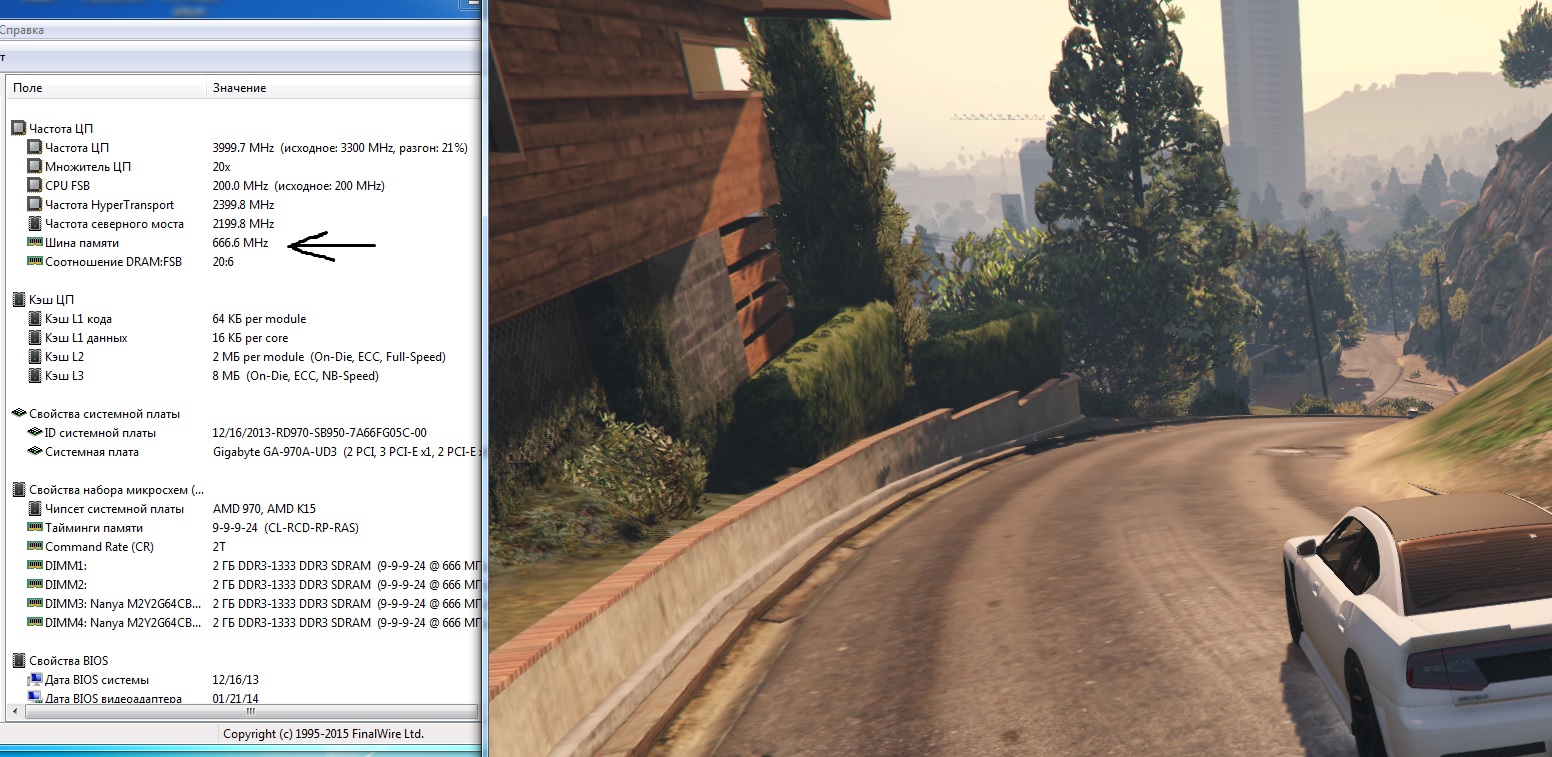Screen dimensions: 1552x757
Task: Select the Кэш L2 value '2 МБ per module'
Action: tap(258, 357)
